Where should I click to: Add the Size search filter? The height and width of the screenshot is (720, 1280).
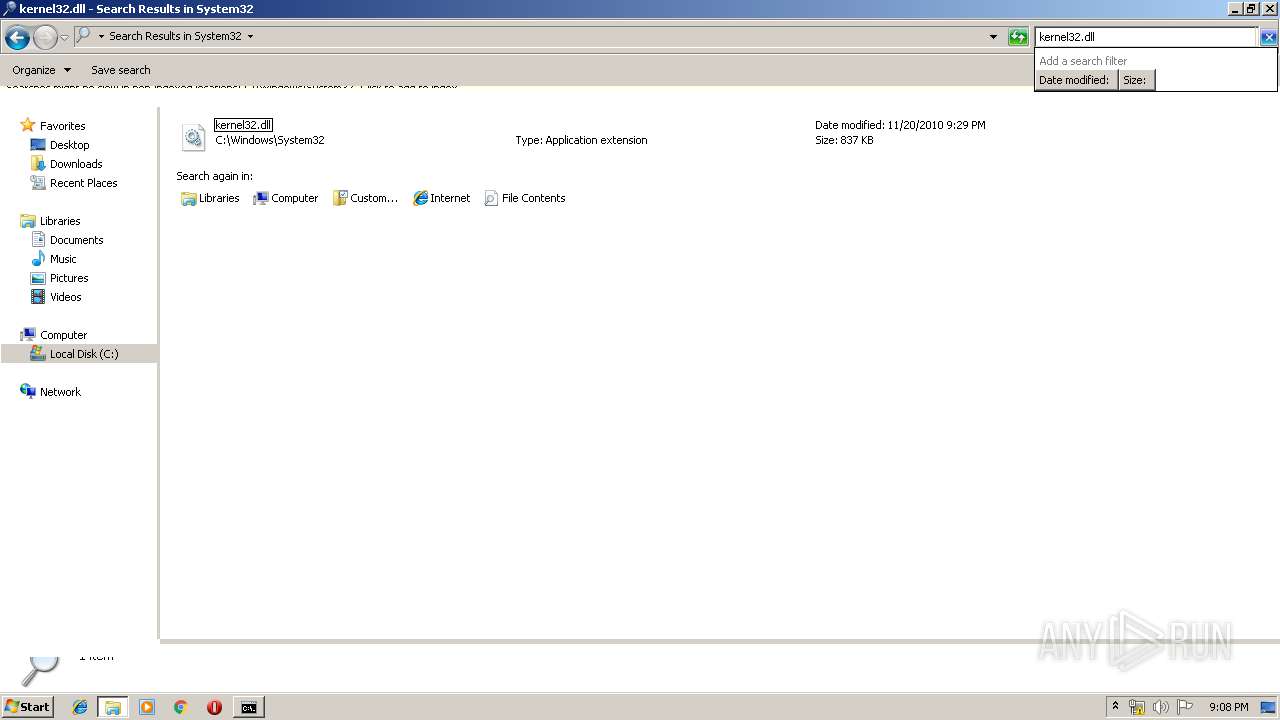[x=1136, y=80]
